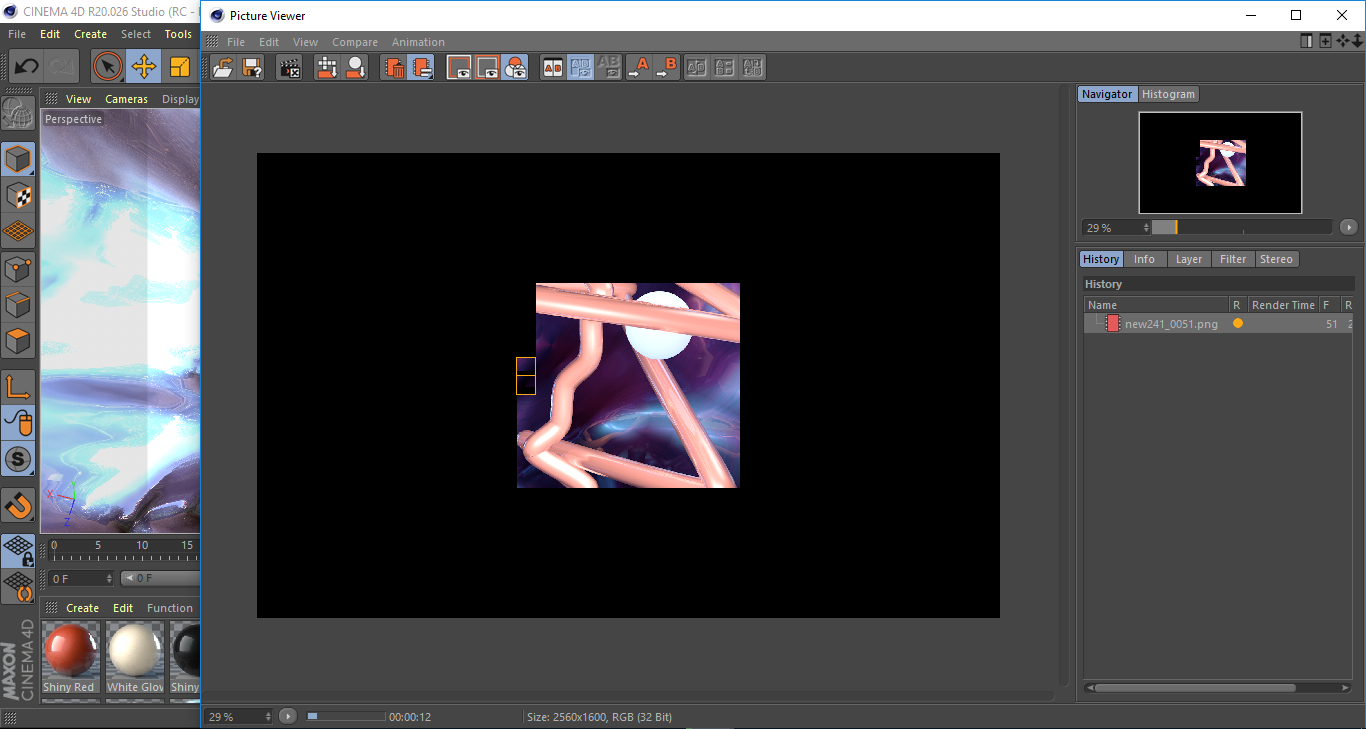Switch to Polygons mode
The width and height of the screenshot is (1366, 729).
click(18, 341)
